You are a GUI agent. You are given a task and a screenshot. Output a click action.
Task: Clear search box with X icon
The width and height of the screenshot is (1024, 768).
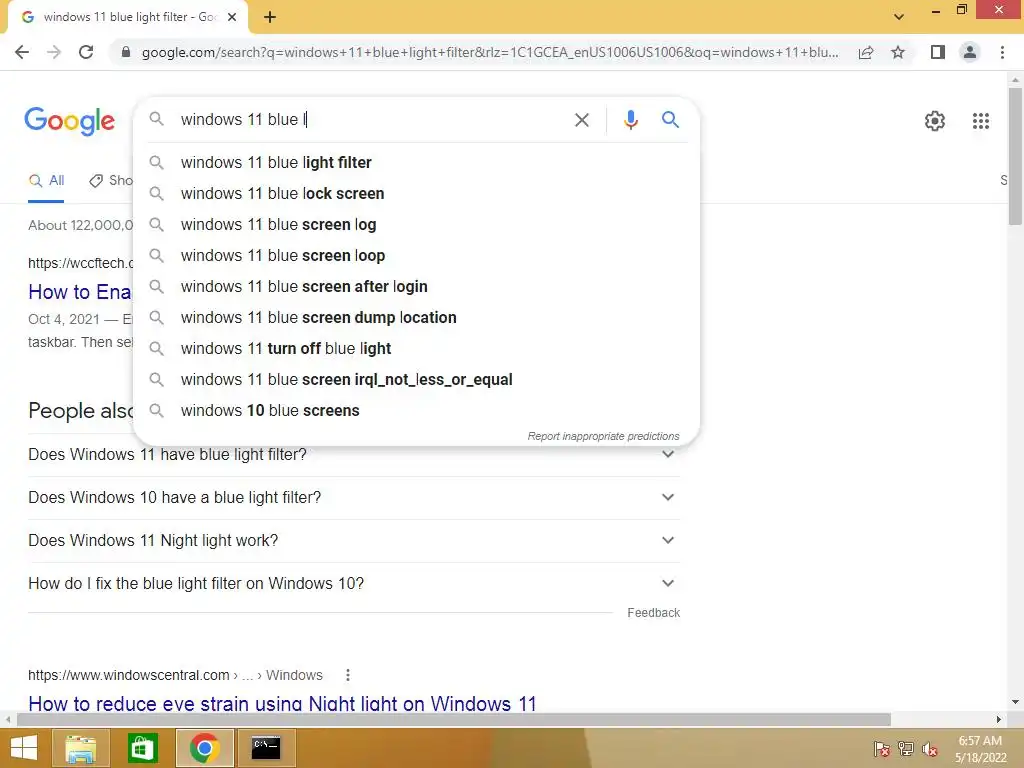581,120
